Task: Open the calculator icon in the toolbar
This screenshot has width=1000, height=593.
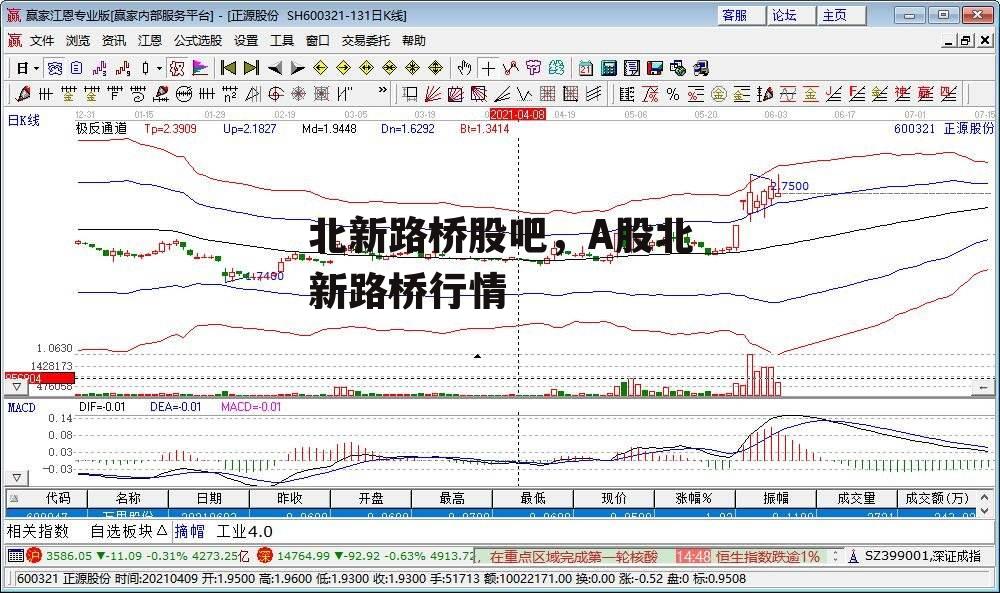Action: pos(609,68)
